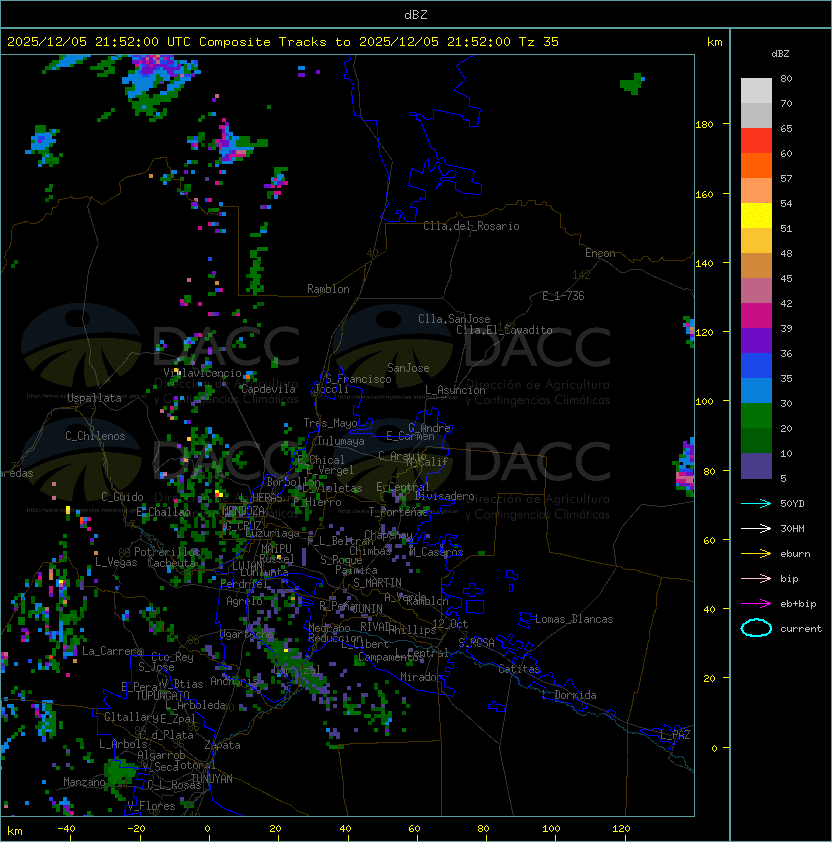Pick the magenta swatch in dBZ scale
Image resolution: width=832 pixels, height=842 pixels.
756,316
